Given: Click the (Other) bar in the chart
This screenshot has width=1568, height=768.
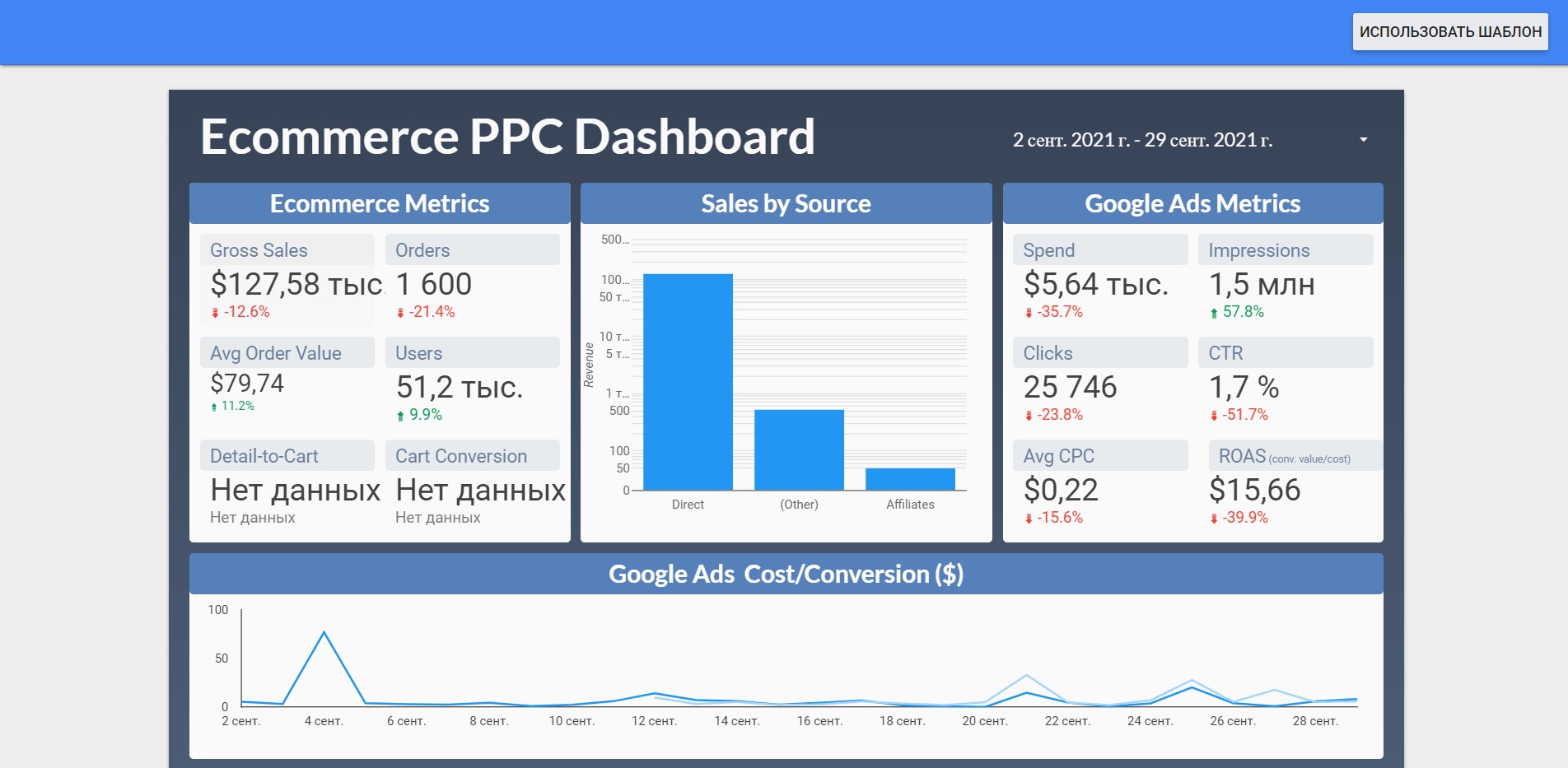Looking at the screenshot, I should click(x=799, y=450).
